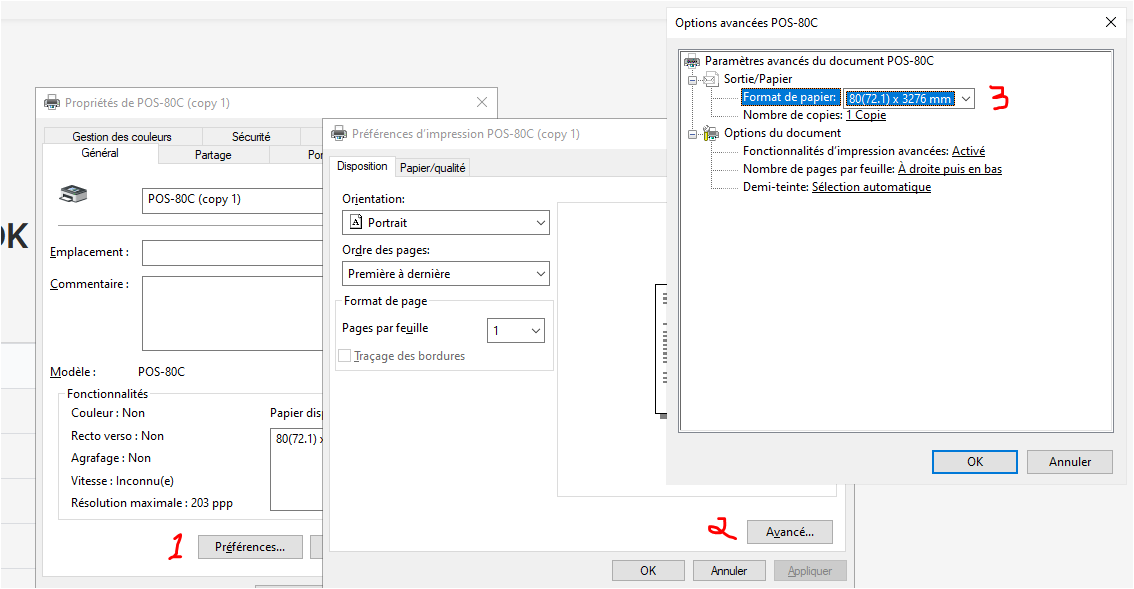Image resolution: width=1134 pixels, height=589 pixels.
Task: Click the Avancé... button
Action: pyautogui.click(x=790, y=532)
